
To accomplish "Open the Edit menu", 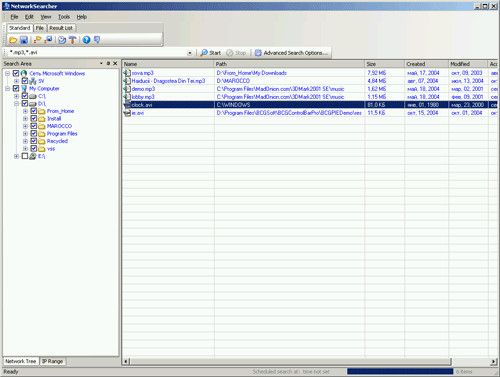I will coord(29,17).
